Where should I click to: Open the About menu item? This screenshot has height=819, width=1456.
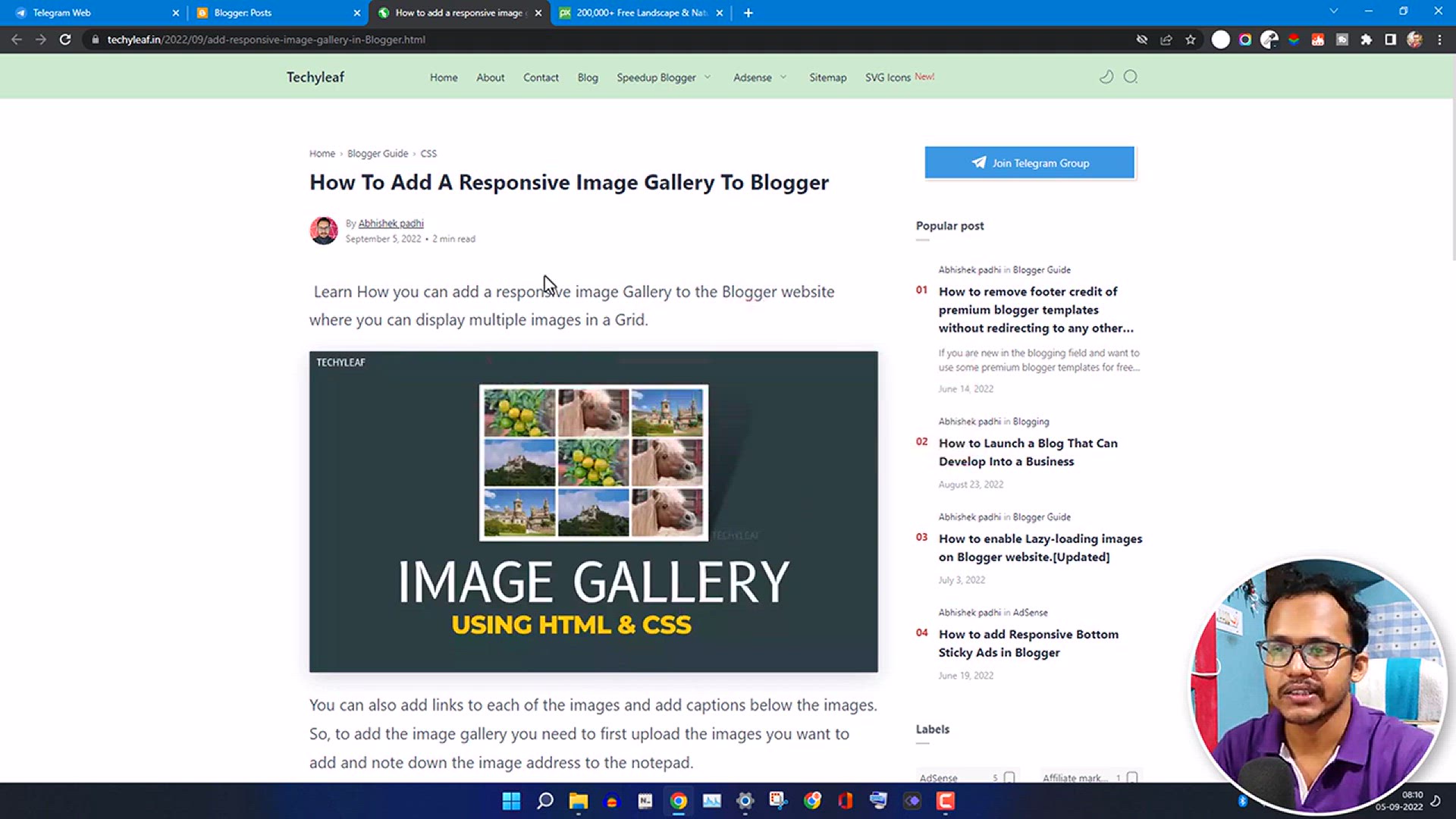tap(491, 77)
